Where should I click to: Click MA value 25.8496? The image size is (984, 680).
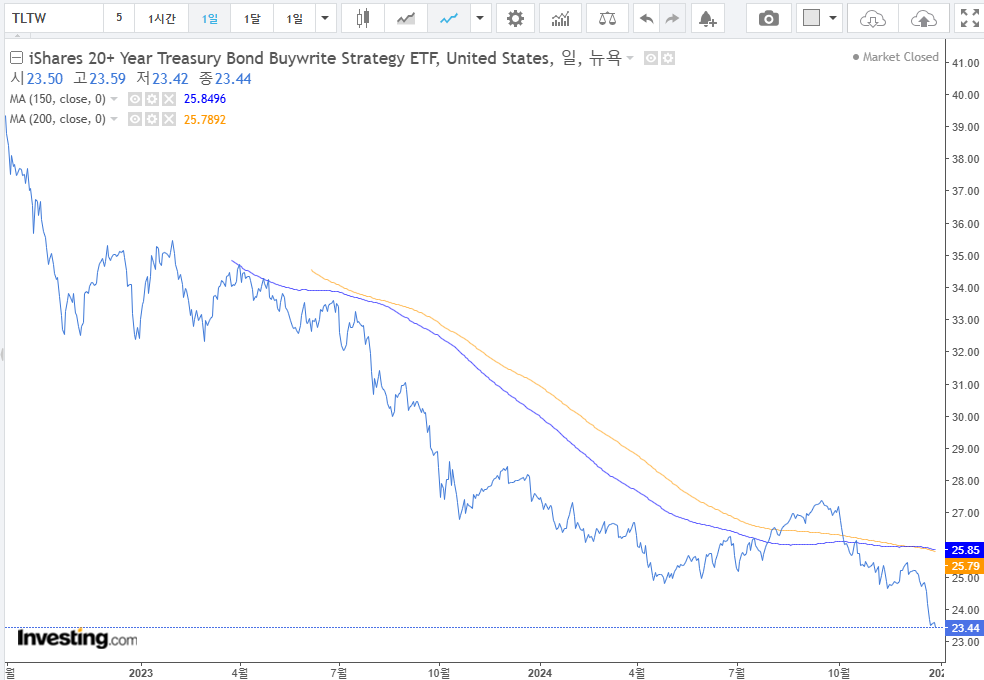pyautogui.click(x=205, y=99)
